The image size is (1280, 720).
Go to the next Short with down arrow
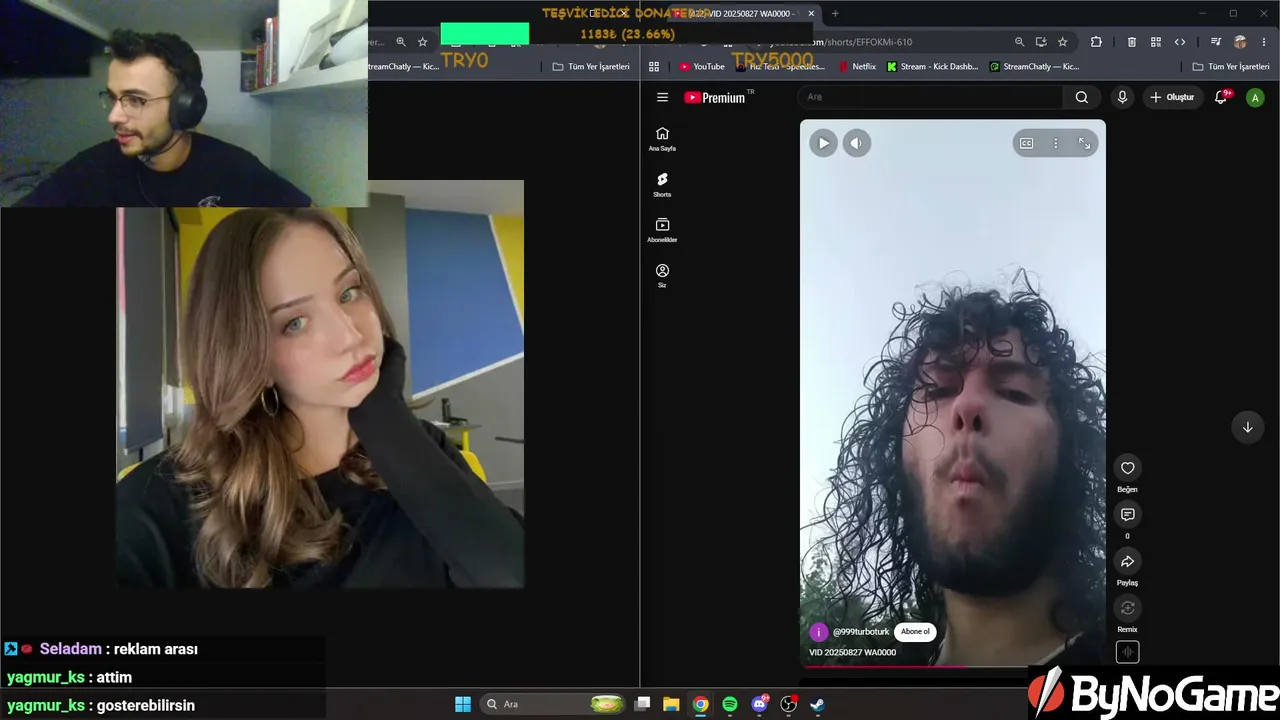click(x=1247, y=427)
